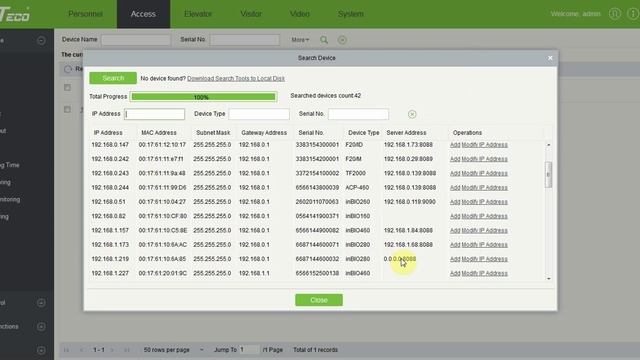Add device 192.168.0.51

pyautogui.click(x=455, y=202)
